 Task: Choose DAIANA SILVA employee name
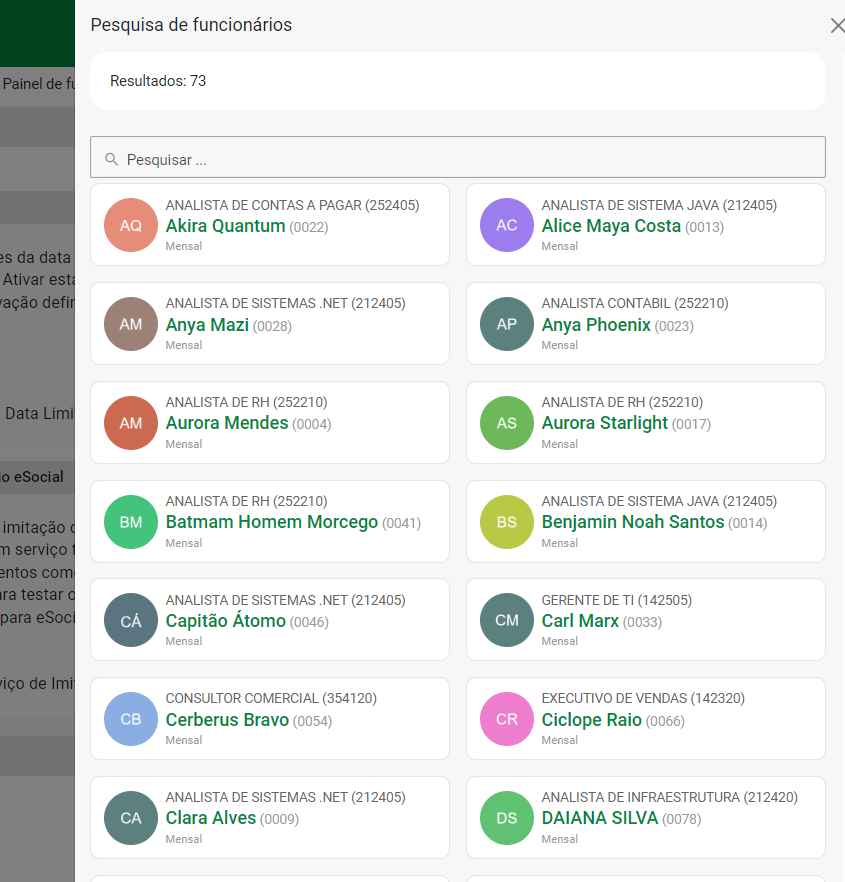[x=600, y=818]
